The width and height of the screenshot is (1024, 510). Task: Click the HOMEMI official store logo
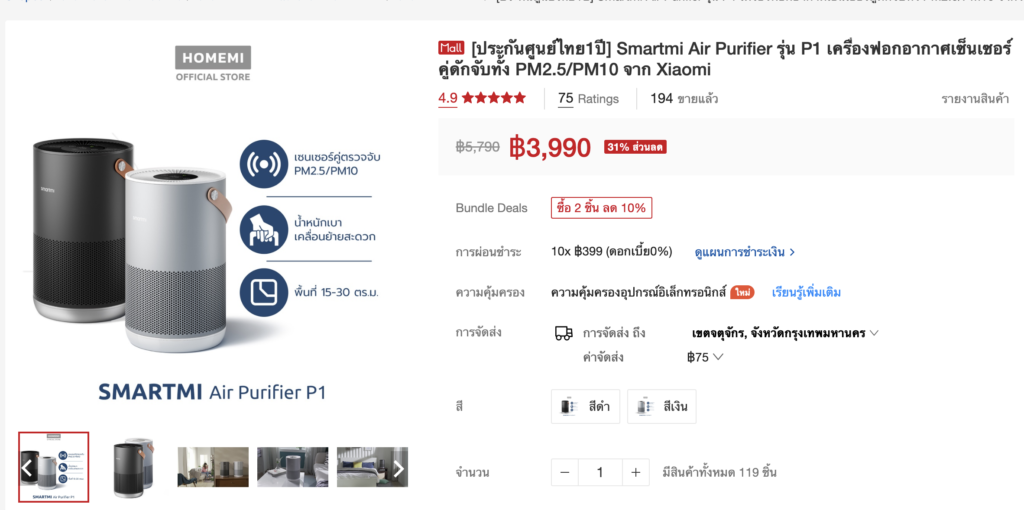click(213, 63)
